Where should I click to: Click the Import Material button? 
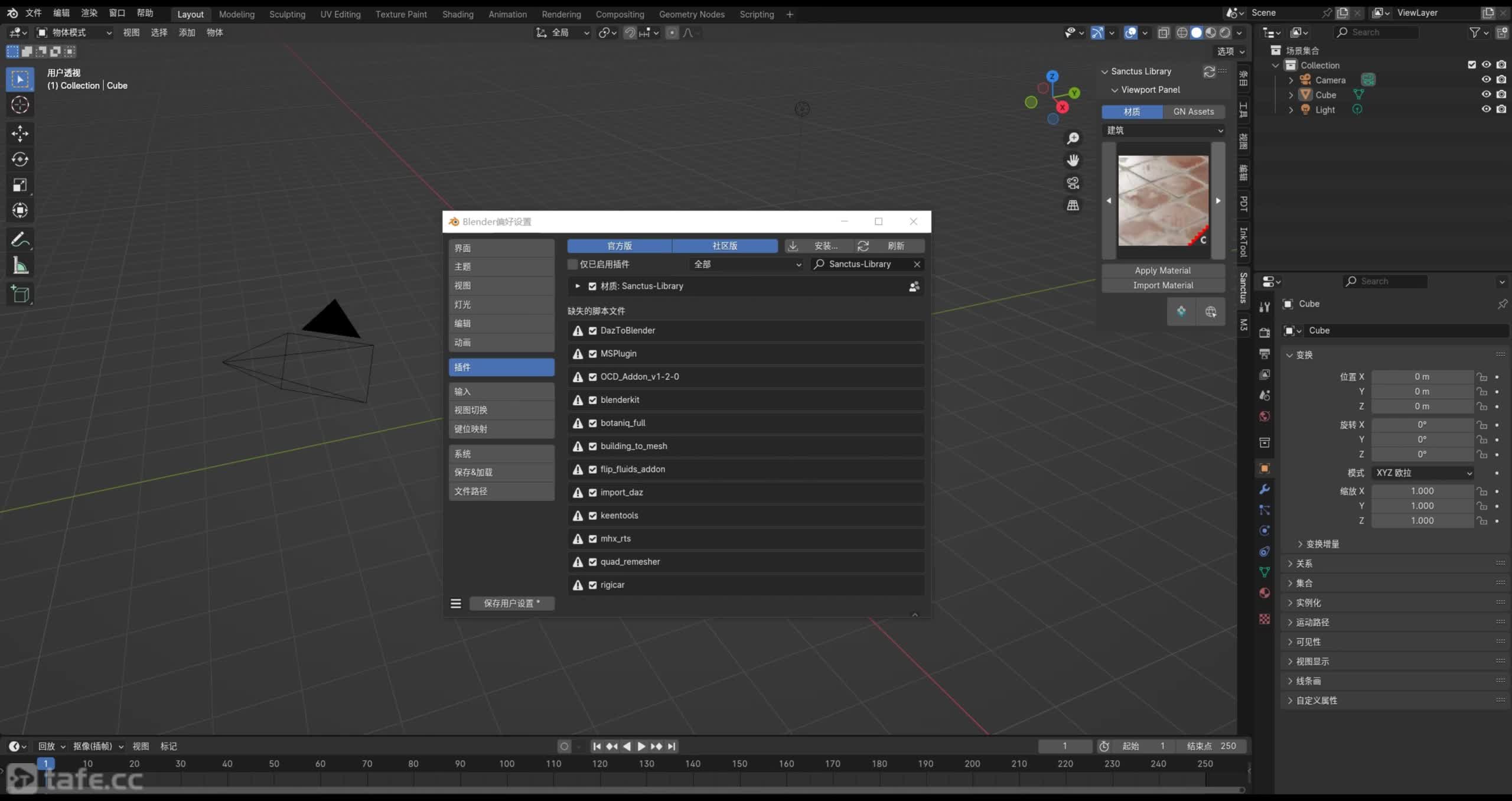1163,285
